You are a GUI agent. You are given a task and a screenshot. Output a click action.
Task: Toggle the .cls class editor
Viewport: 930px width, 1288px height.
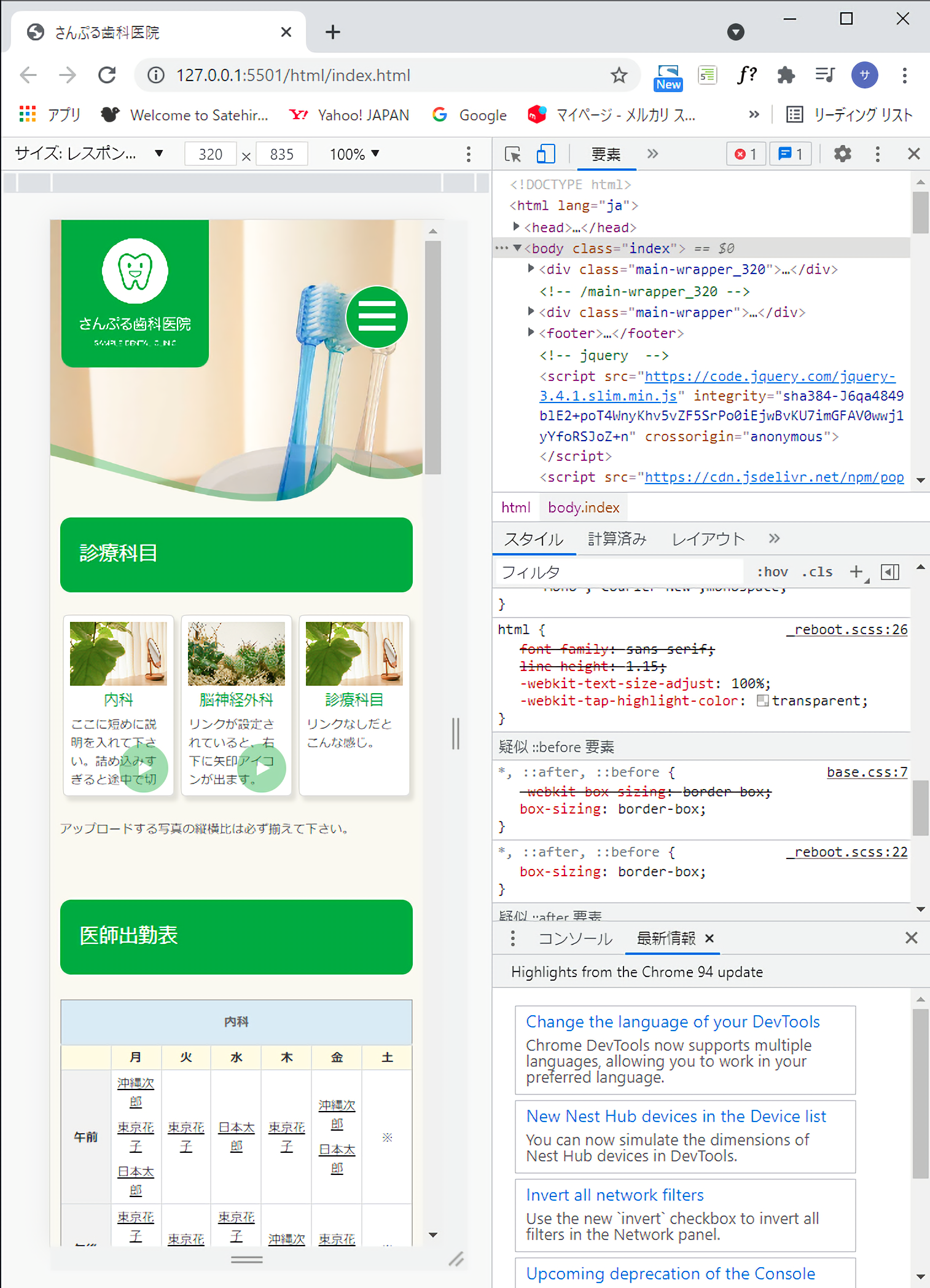click(x=817, y=571)
